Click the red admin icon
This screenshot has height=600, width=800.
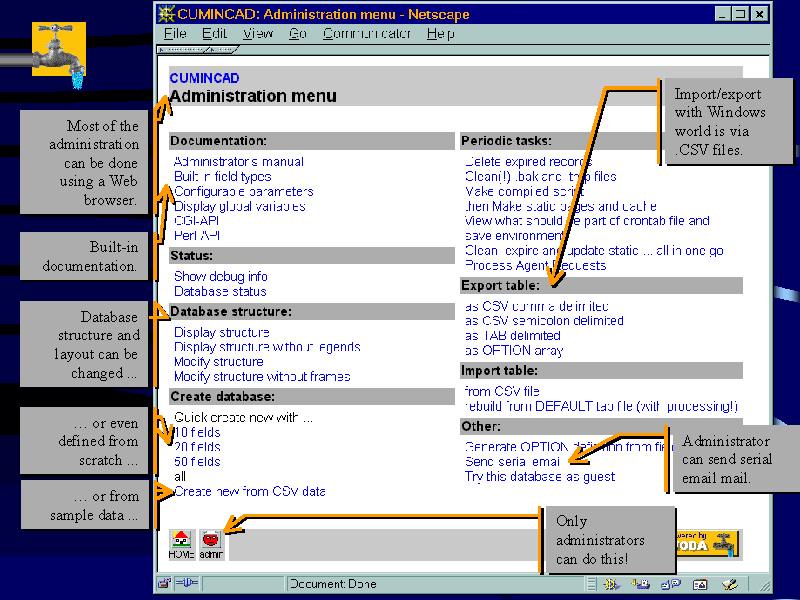click(x=211, y=543)
